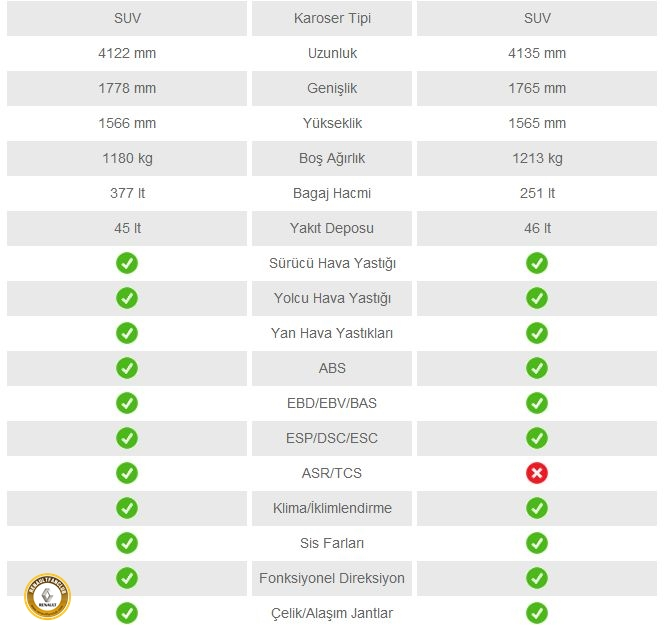Viewport: 664px width, 631px height.
Task: Click the red X icon for ASR/TCS
Action: tap(537, 473)
